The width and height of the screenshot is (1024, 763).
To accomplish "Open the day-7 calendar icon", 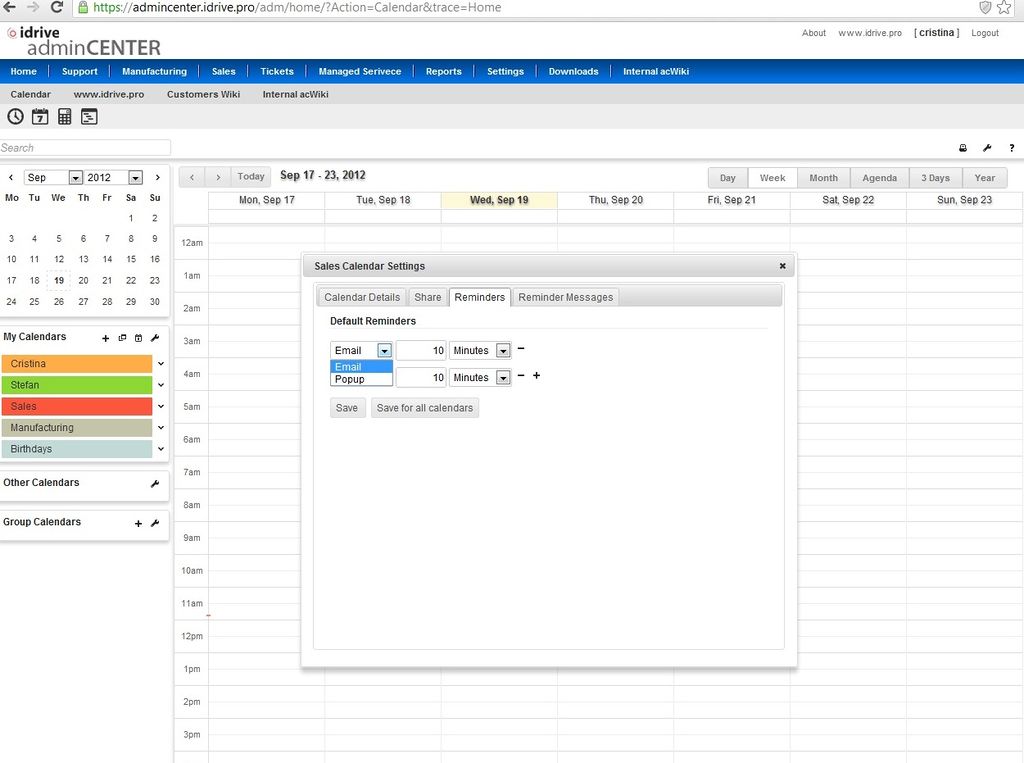I will click(40, 117).
